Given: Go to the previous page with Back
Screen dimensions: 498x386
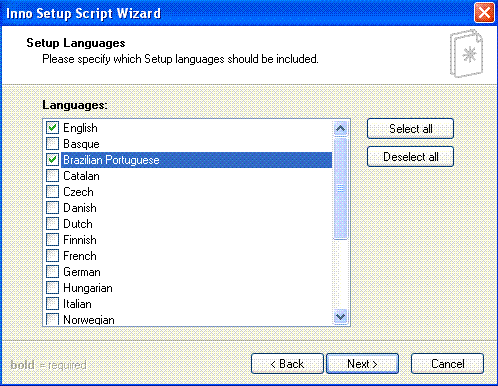Looking at the screenshot, I should tap(287, 364).
